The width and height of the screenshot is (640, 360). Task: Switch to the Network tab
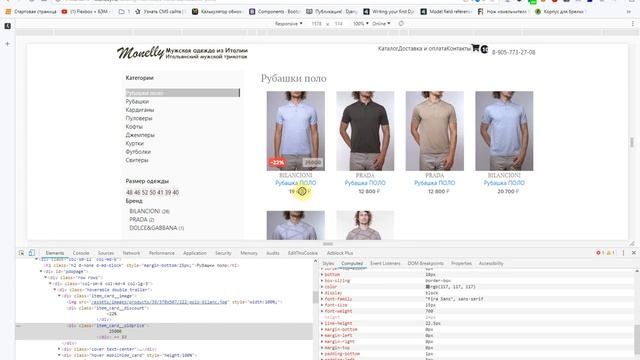point(131,253)
